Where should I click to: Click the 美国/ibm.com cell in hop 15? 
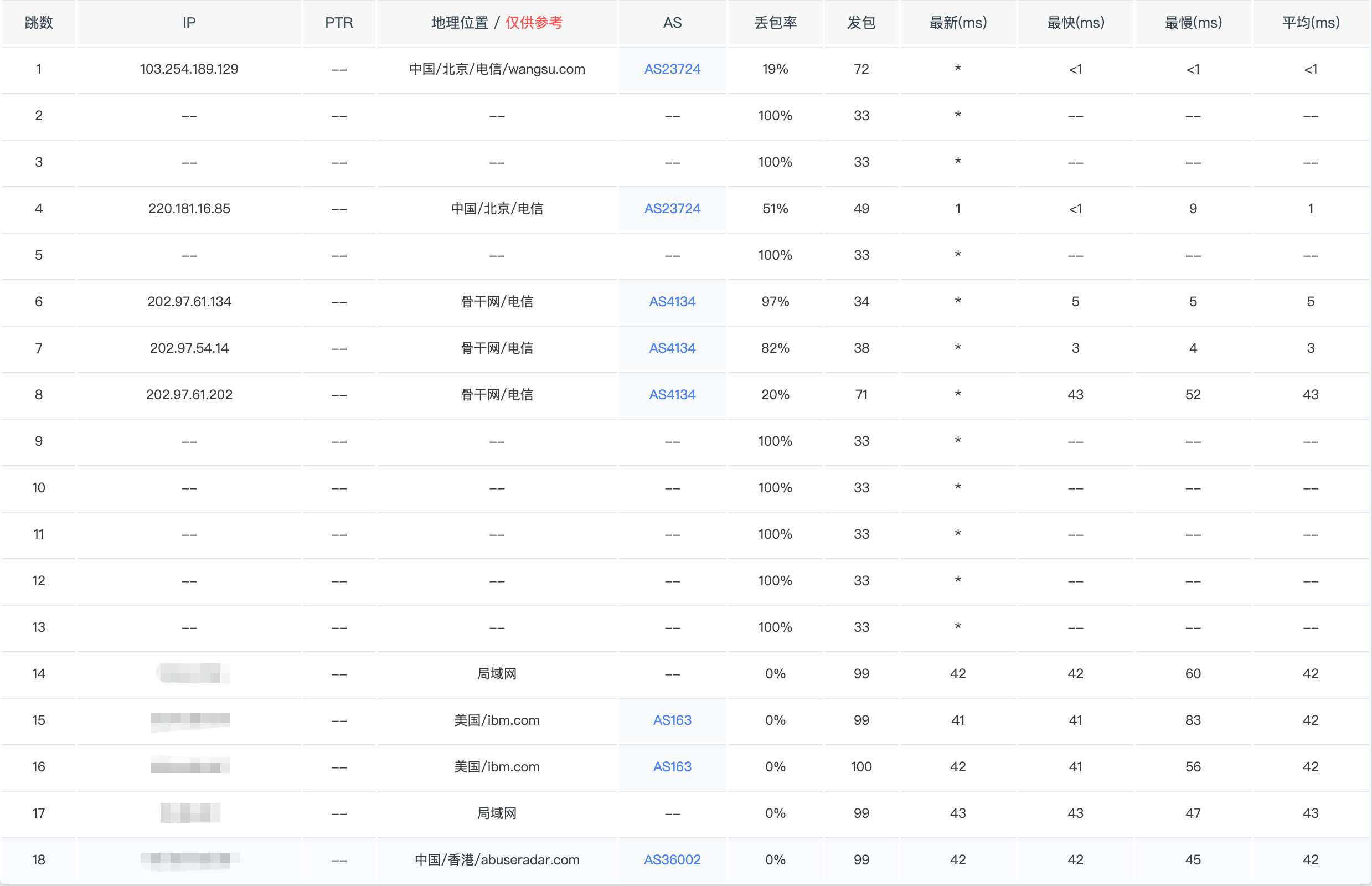click(497, 720)
